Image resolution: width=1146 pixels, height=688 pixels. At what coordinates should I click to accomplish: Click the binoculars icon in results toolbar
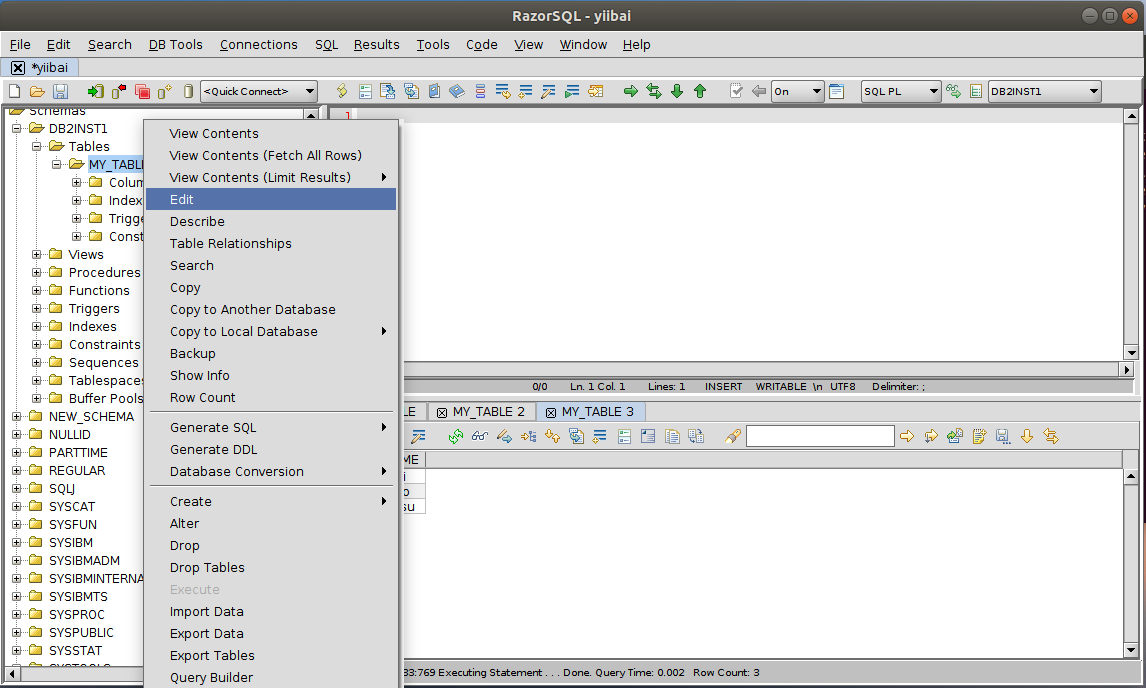[480, 436]
